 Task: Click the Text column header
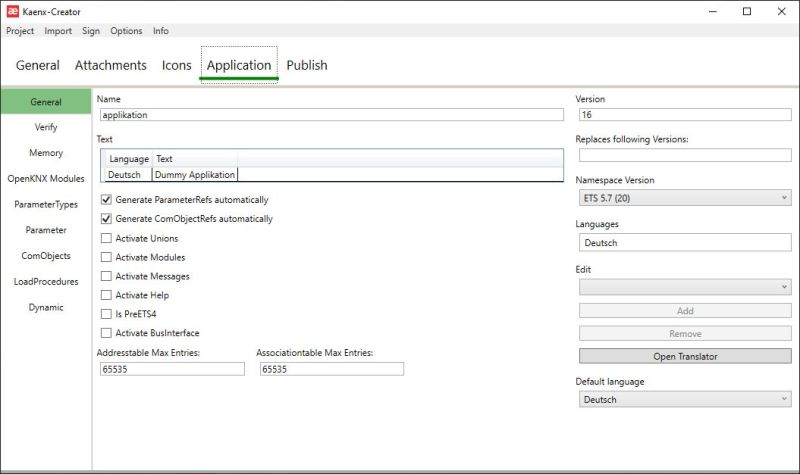195,159
